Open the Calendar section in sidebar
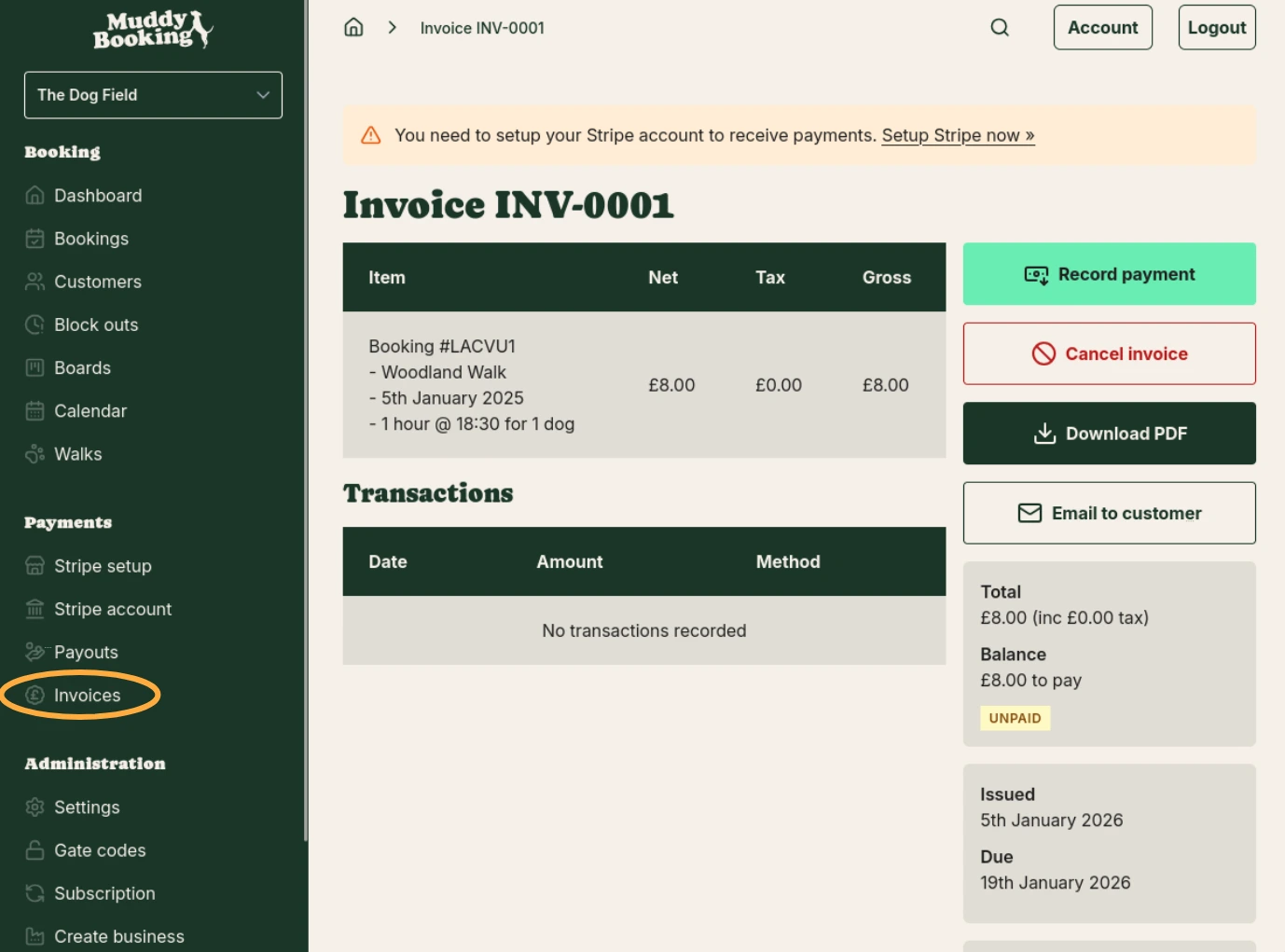The height and width of the screenshot is (952, 1285). 90,410
